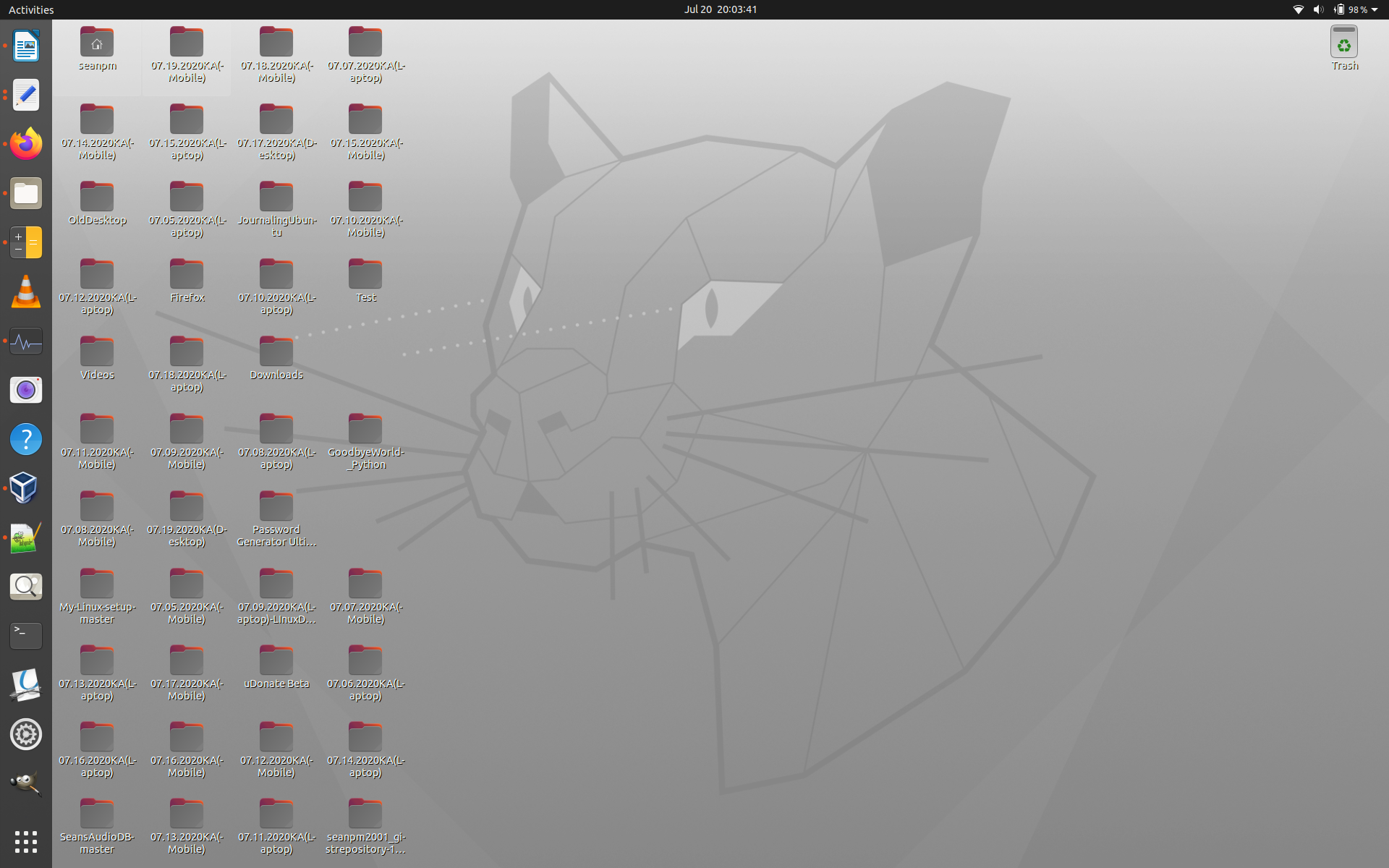Screen dimensions: 1389x868
Task: Select the Videos folder on the desktop
Action: (x=97, y=358)
